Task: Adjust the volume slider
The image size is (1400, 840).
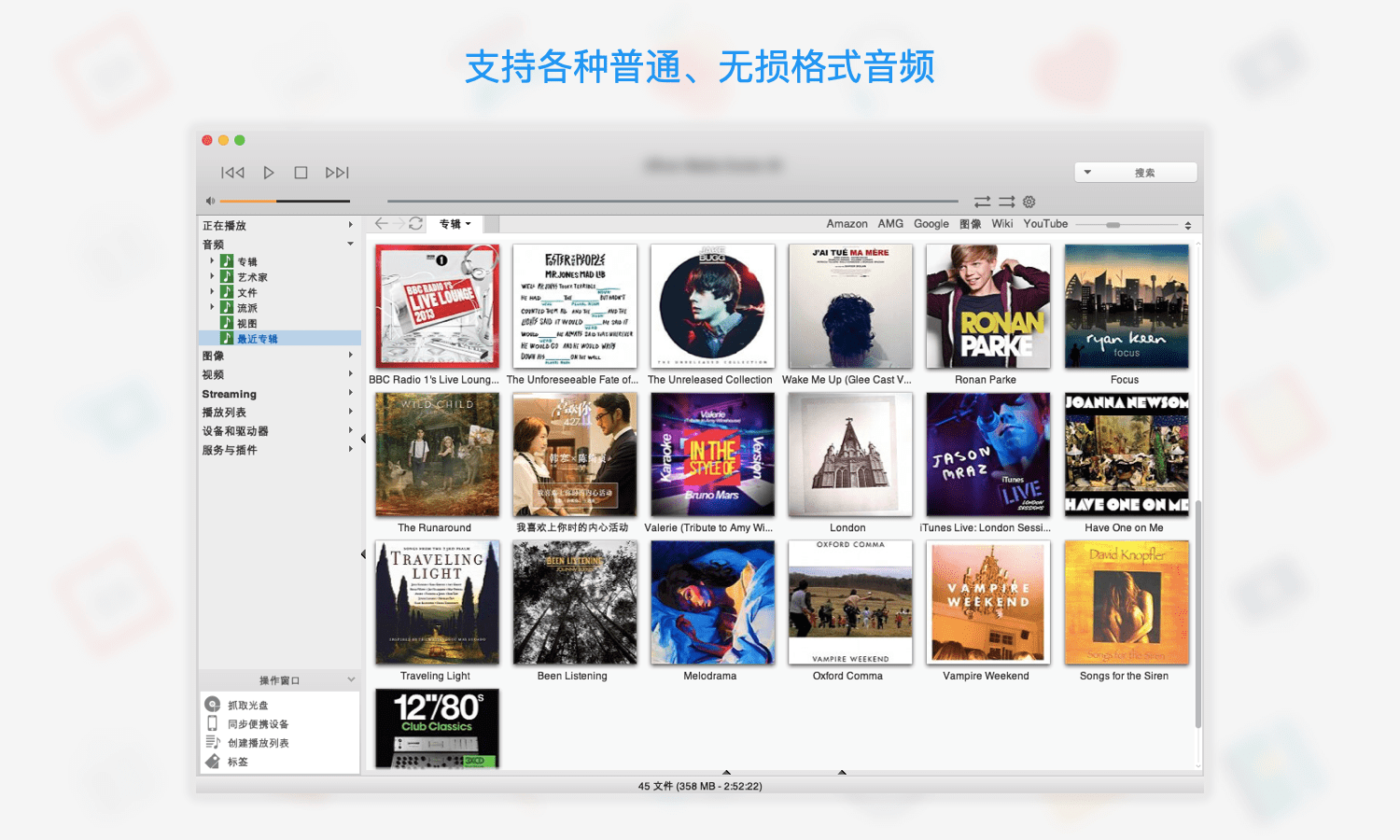Action: click(x=275, y=201)
